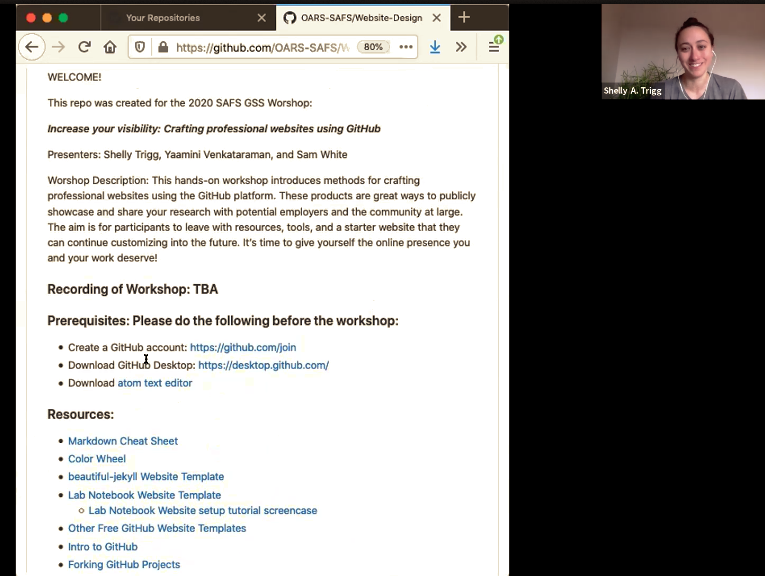Go back with the browser back arrow
This screenshot has height=576, width=765.
tap(32, 47)
